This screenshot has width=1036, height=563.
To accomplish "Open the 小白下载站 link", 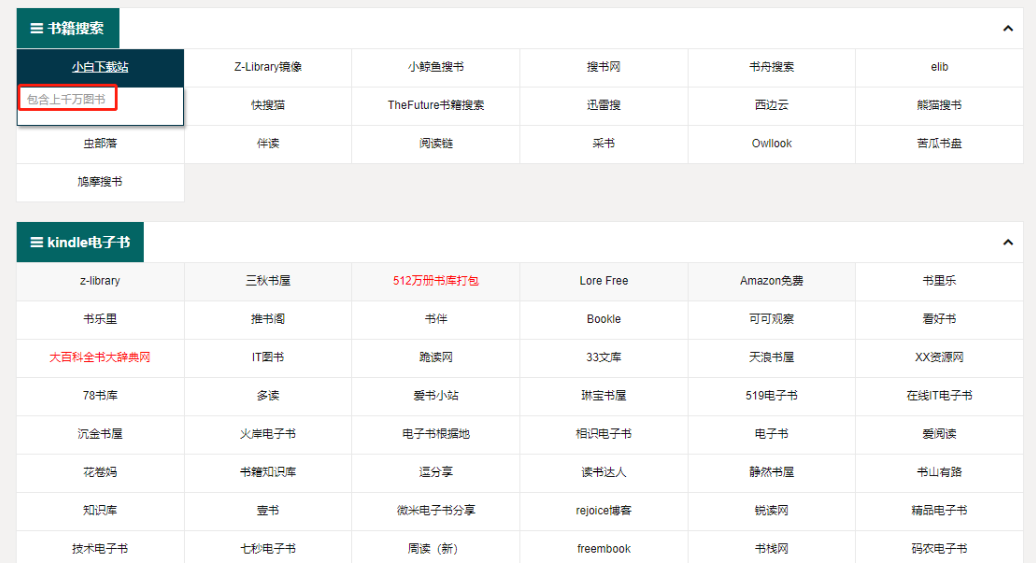I will 100,67.
